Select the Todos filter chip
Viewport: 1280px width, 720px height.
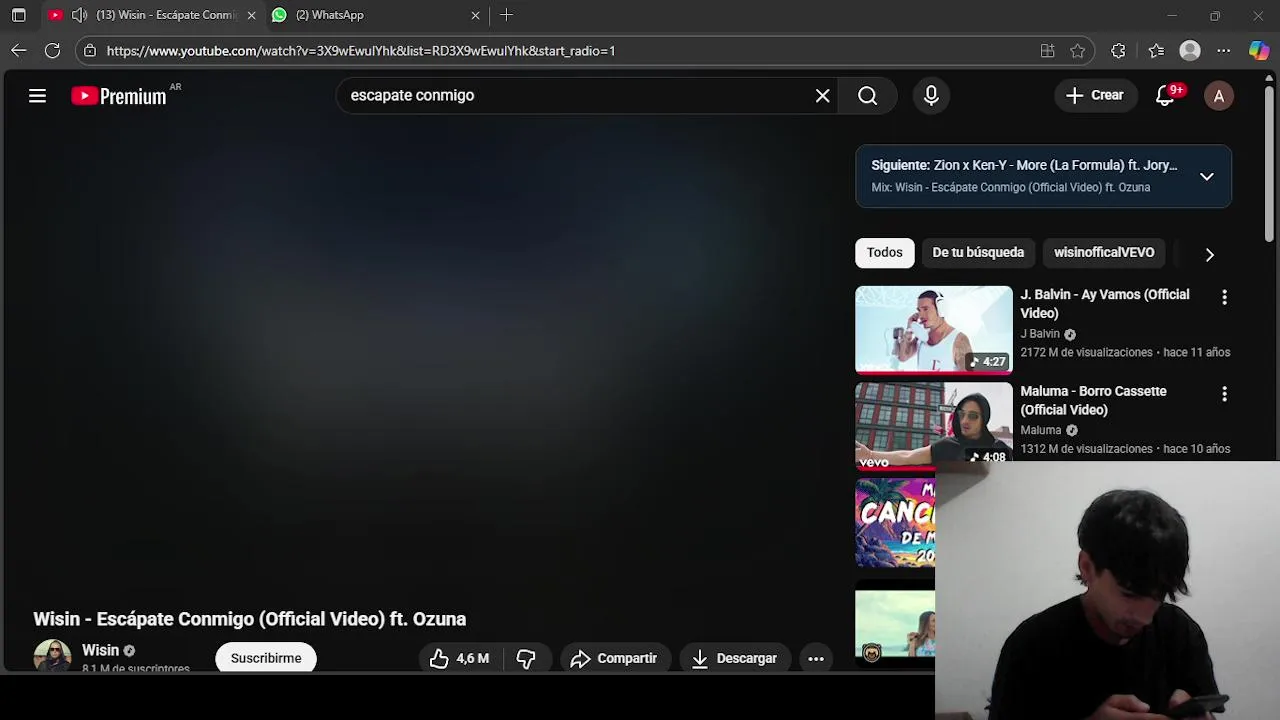[x=884, y=253]
